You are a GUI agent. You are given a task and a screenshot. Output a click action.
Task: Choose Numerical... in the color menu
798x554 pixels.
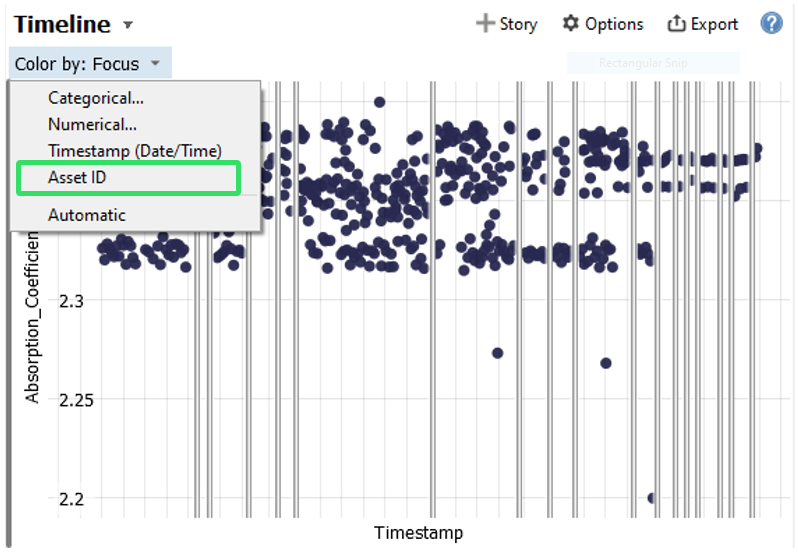tap(92, 125)
